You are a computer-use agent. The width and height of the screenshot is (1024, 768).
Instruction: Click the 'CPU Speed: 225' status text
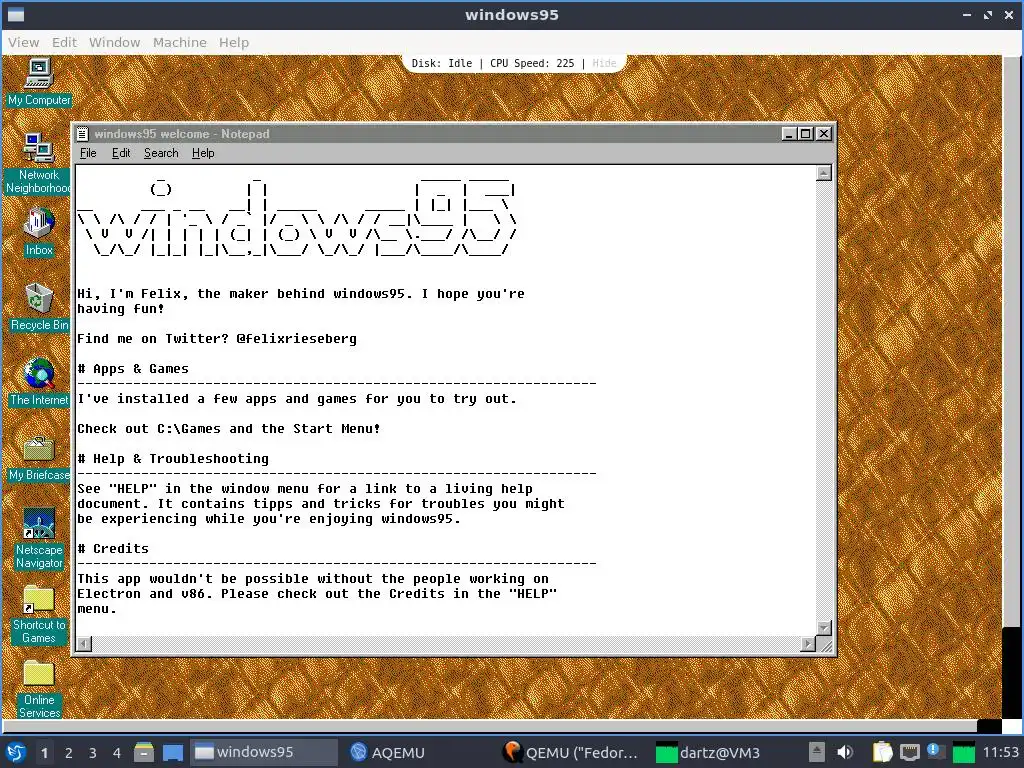[532, 63]
